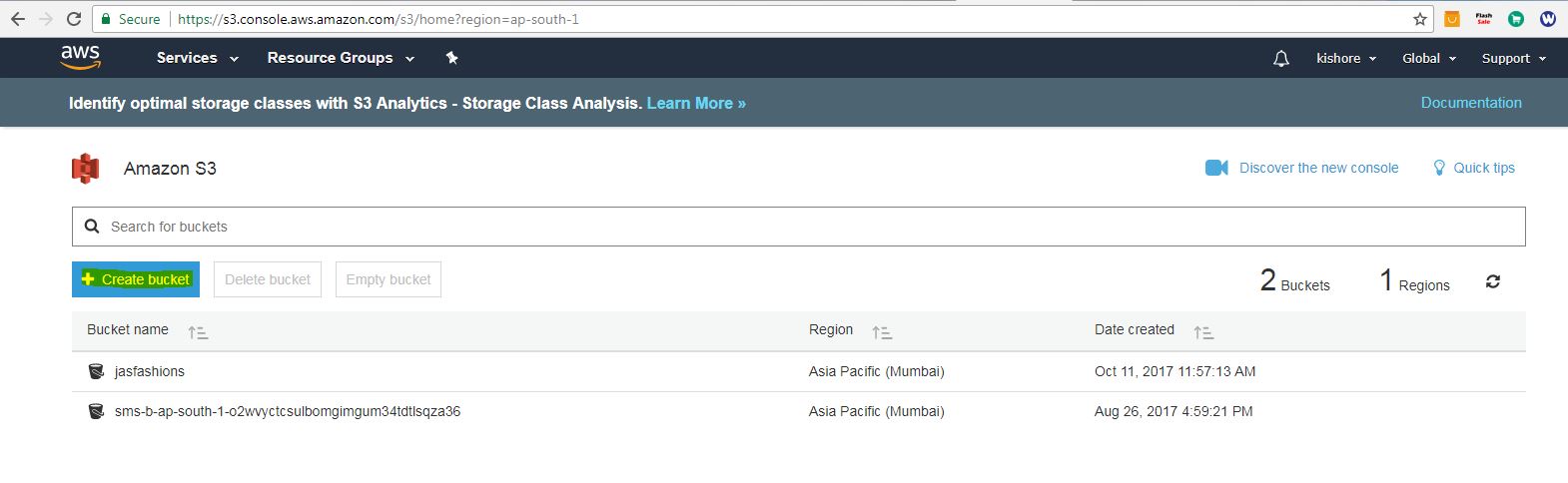
Task: Open the notifications bell icon
Action: (1280, 59)
